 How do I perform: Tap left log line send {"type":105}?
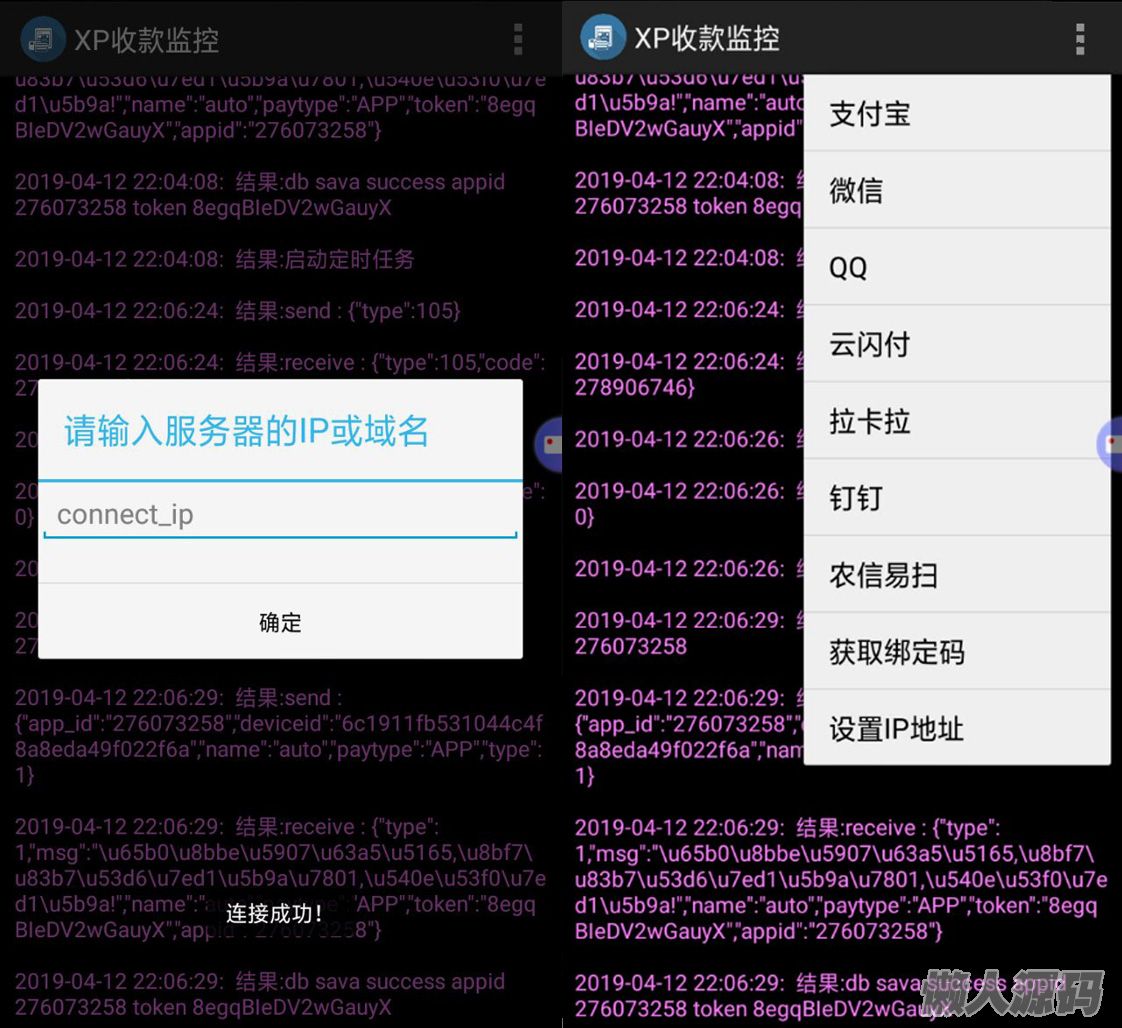(238, 310)
